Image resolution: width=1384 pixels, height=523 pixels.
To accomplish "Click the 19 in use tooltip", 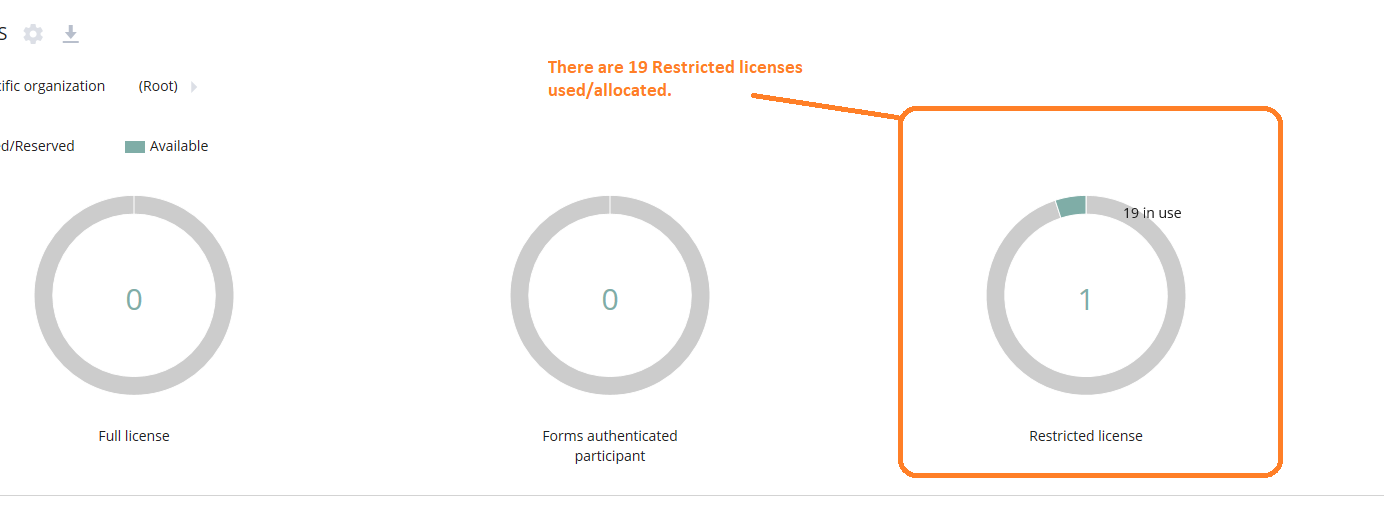I will [x=1152, y=213].
